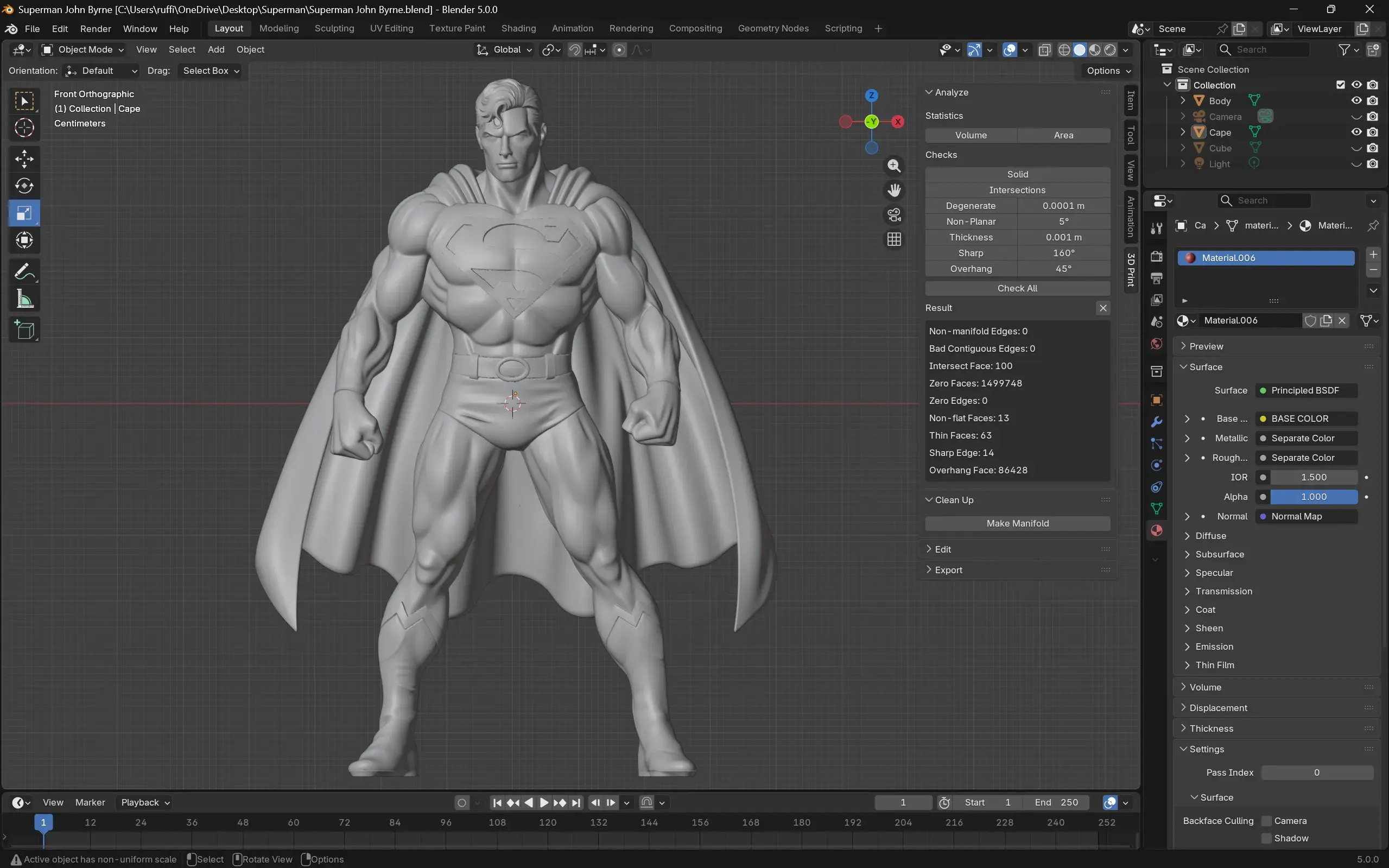Screen dimensions: 1389x868
Task: Expand the Subsurface section
Action: coord(1219,555)
